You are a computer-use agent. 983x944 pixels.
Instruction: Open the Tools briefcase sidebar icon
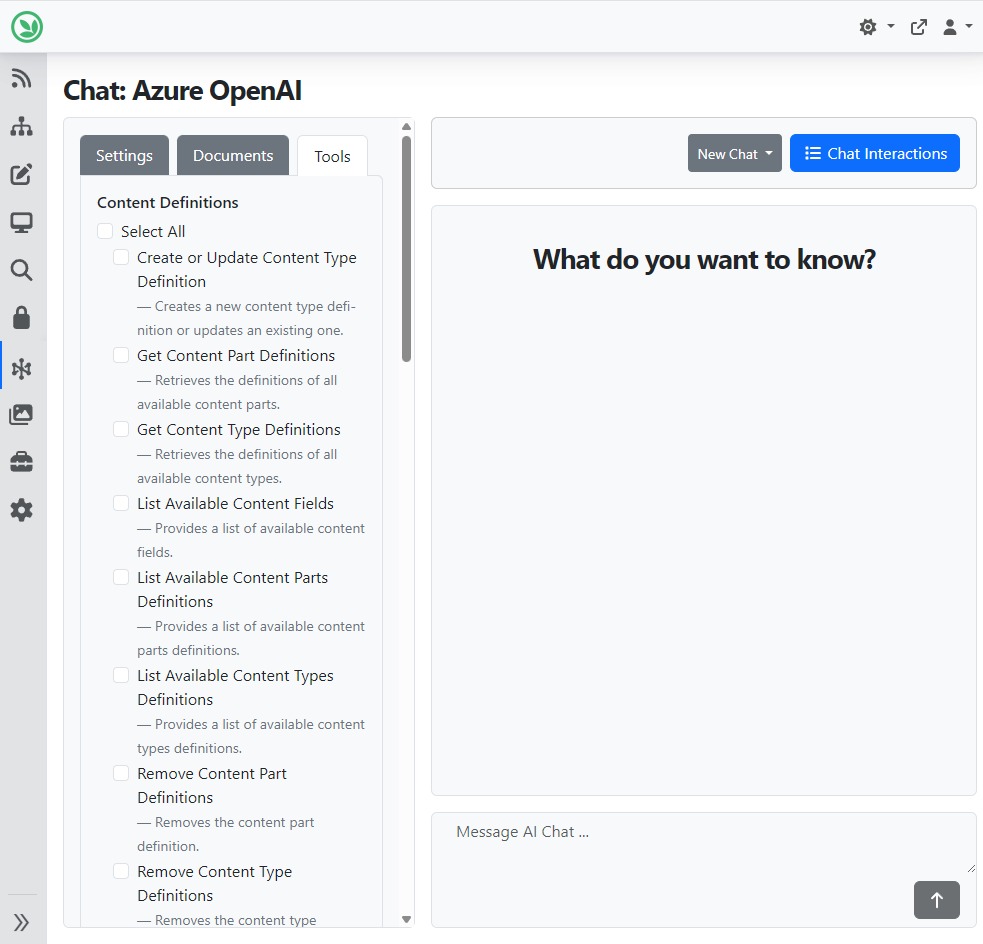21,462
